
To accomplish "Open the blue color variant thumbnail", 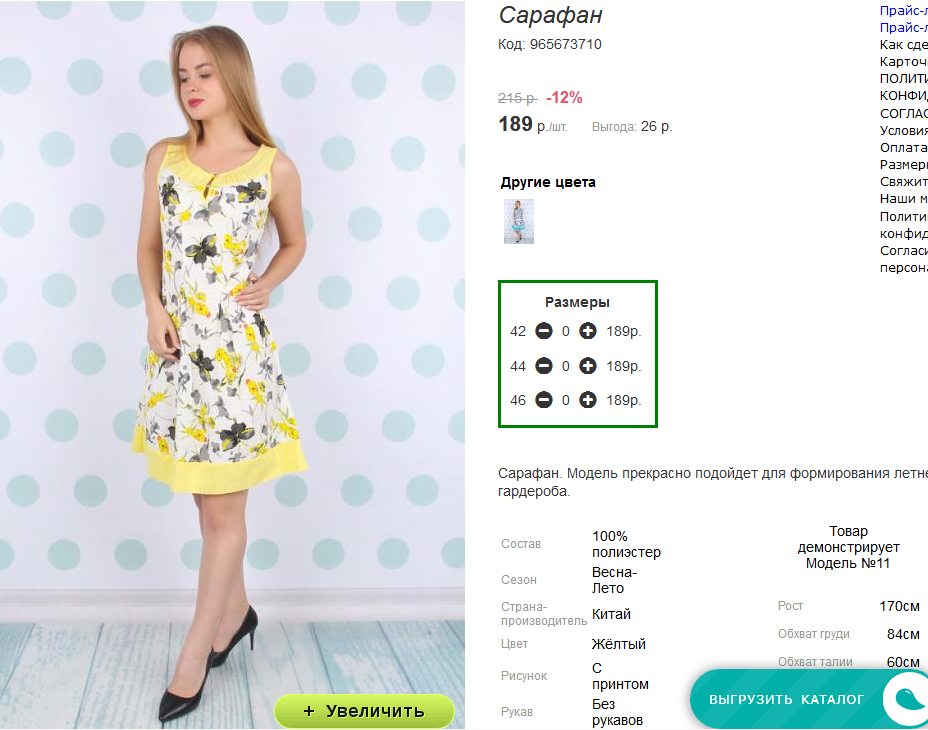I will [519, 221].
